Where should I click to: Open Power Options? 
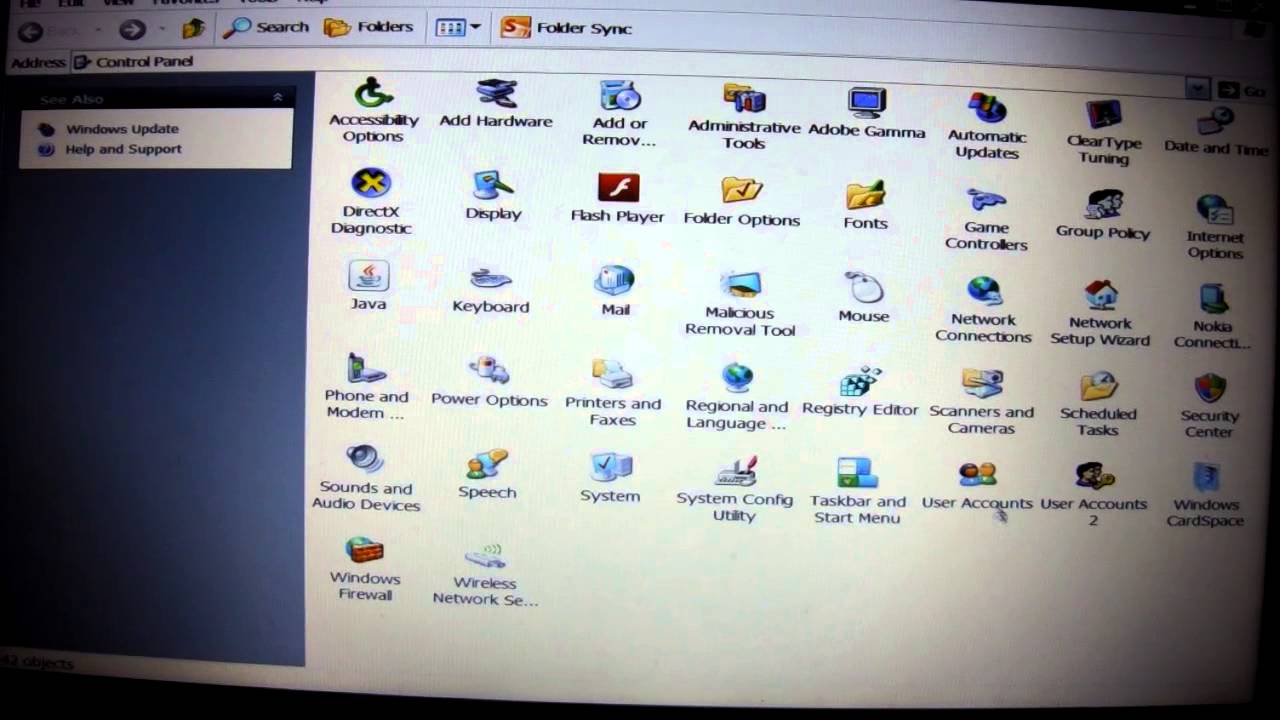click(x=489, y=382)
